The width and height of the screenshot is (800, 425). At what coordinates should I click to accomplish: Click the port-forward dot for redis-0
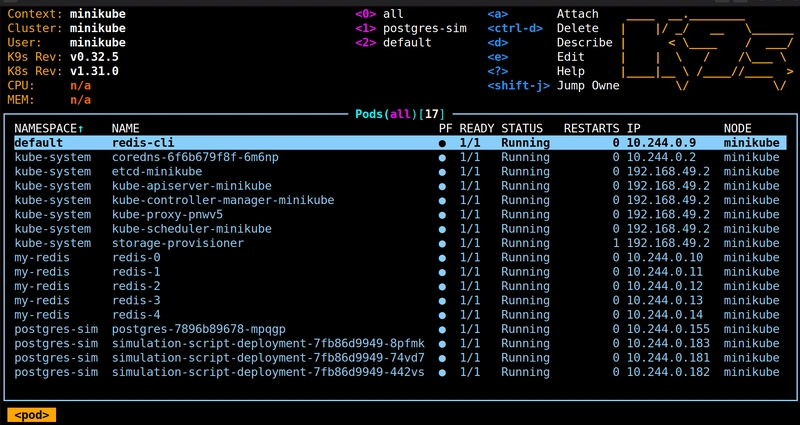pos(442,258)
